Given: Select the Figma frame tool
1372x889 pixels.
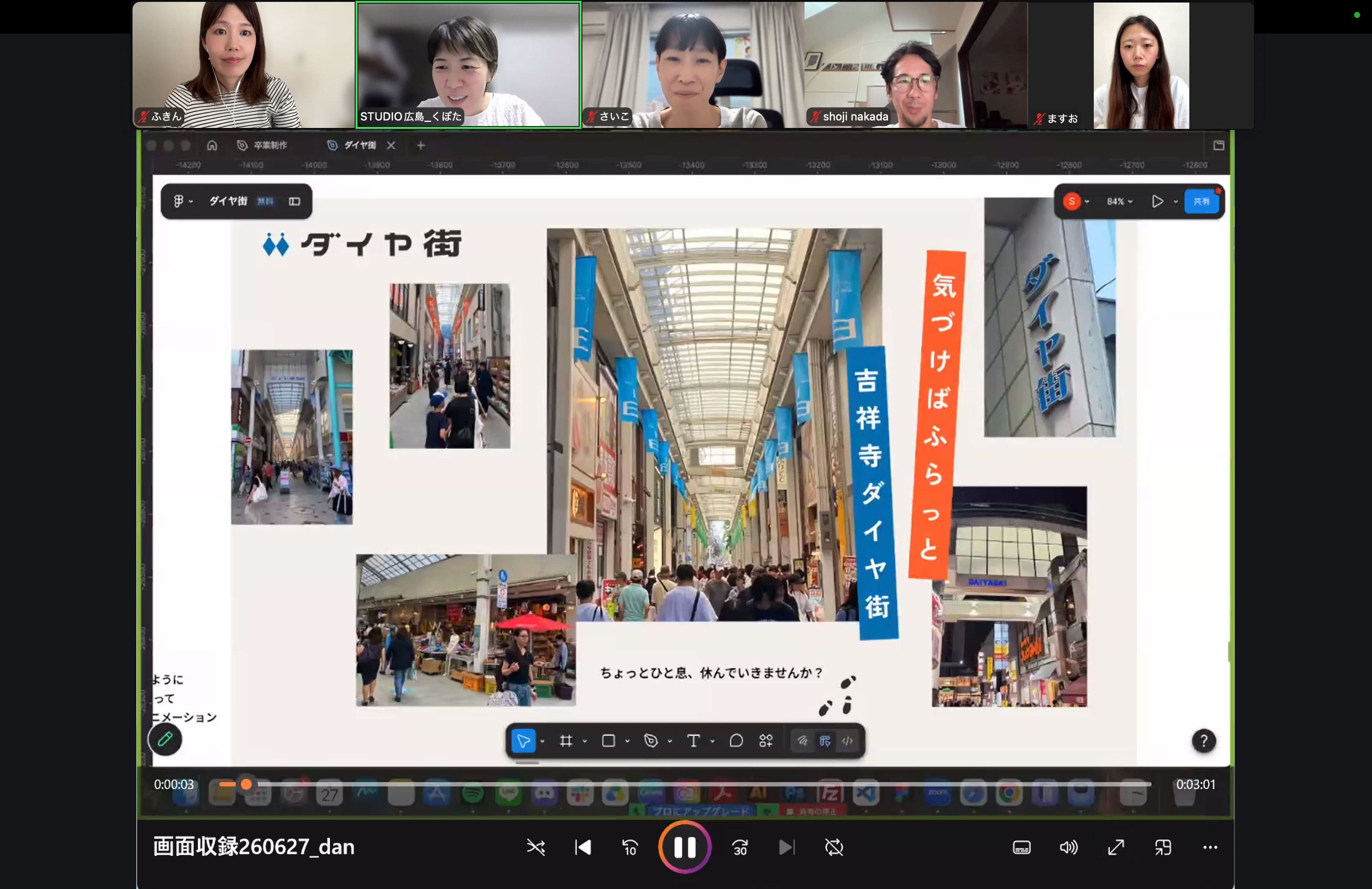Looking at the screenshot, I should (x=566, y=741).
